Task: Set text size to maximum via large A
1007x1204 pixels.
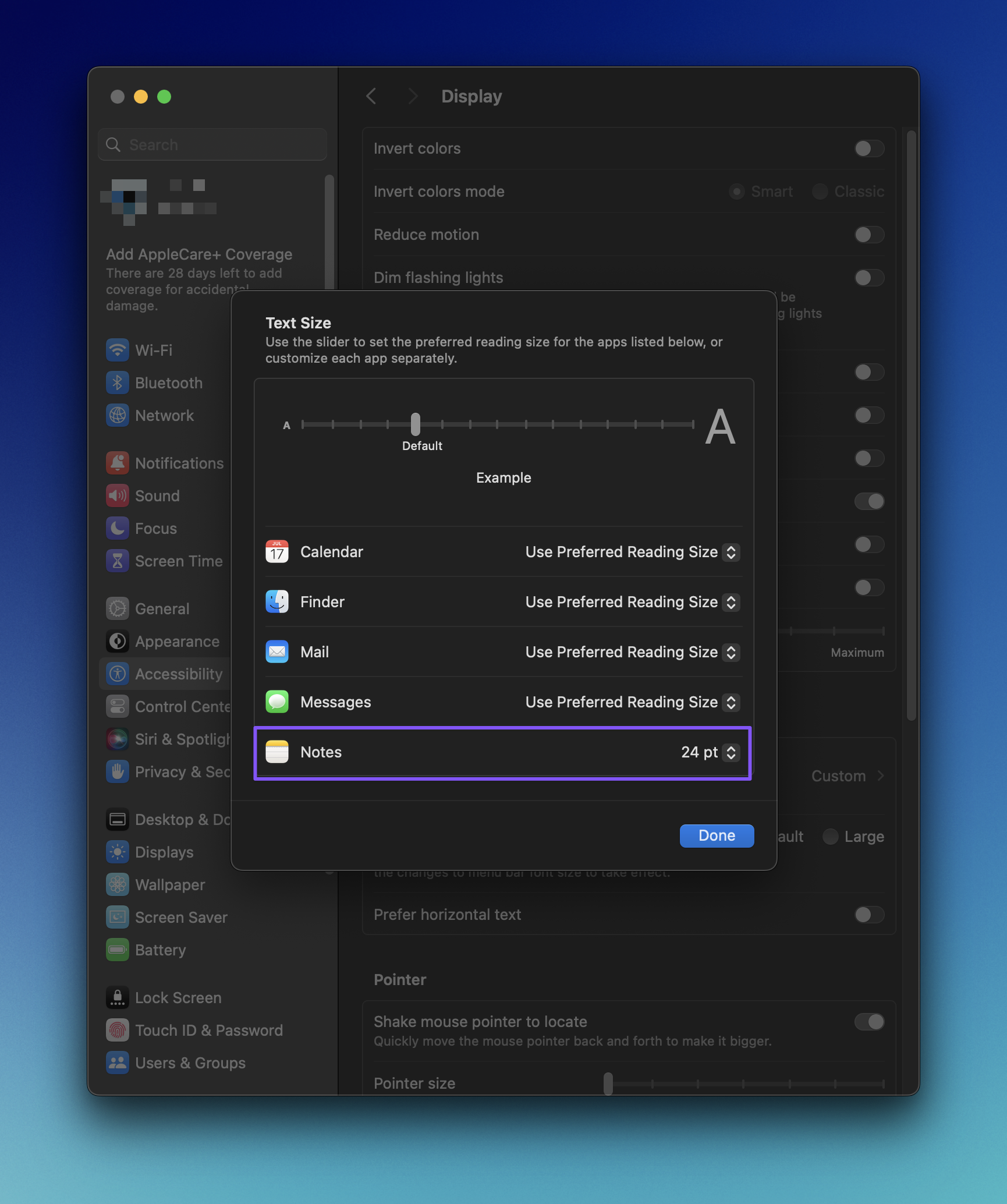Action: point(720,427)
